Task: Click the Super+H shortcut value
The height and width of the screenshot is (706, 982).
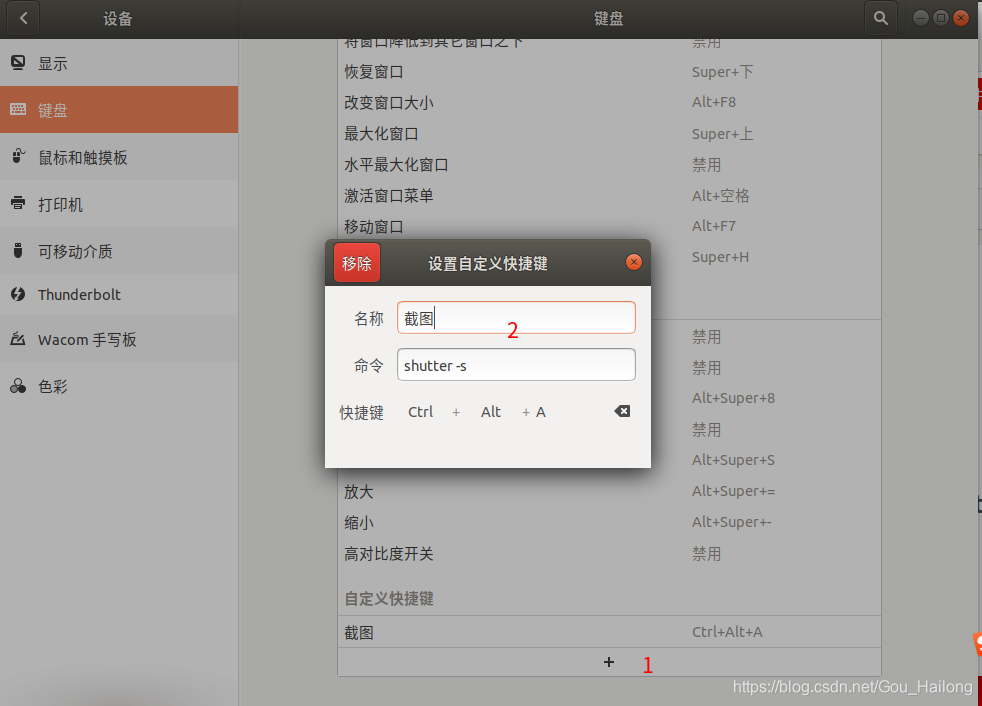Action: 720,257
